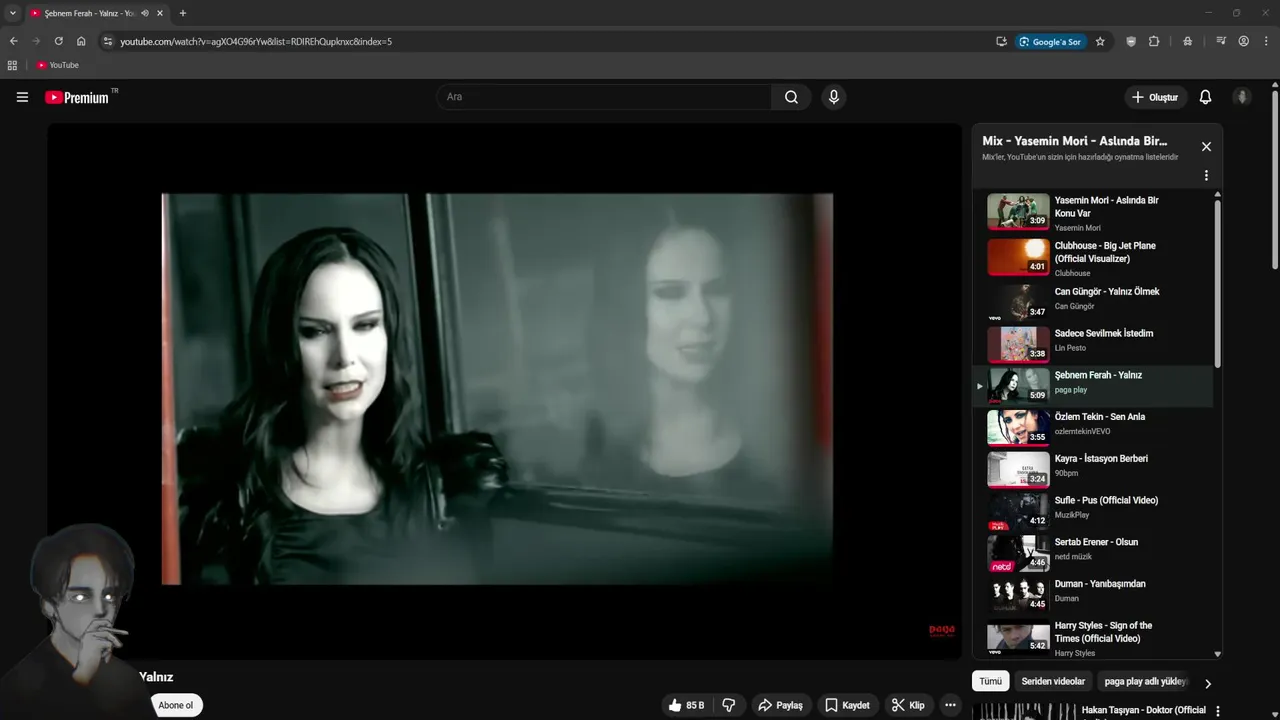The width and height of the screenshot is (1280, 720).
Task: Play Harry Styles - Sign of the Times
Action: (1093, 637)
